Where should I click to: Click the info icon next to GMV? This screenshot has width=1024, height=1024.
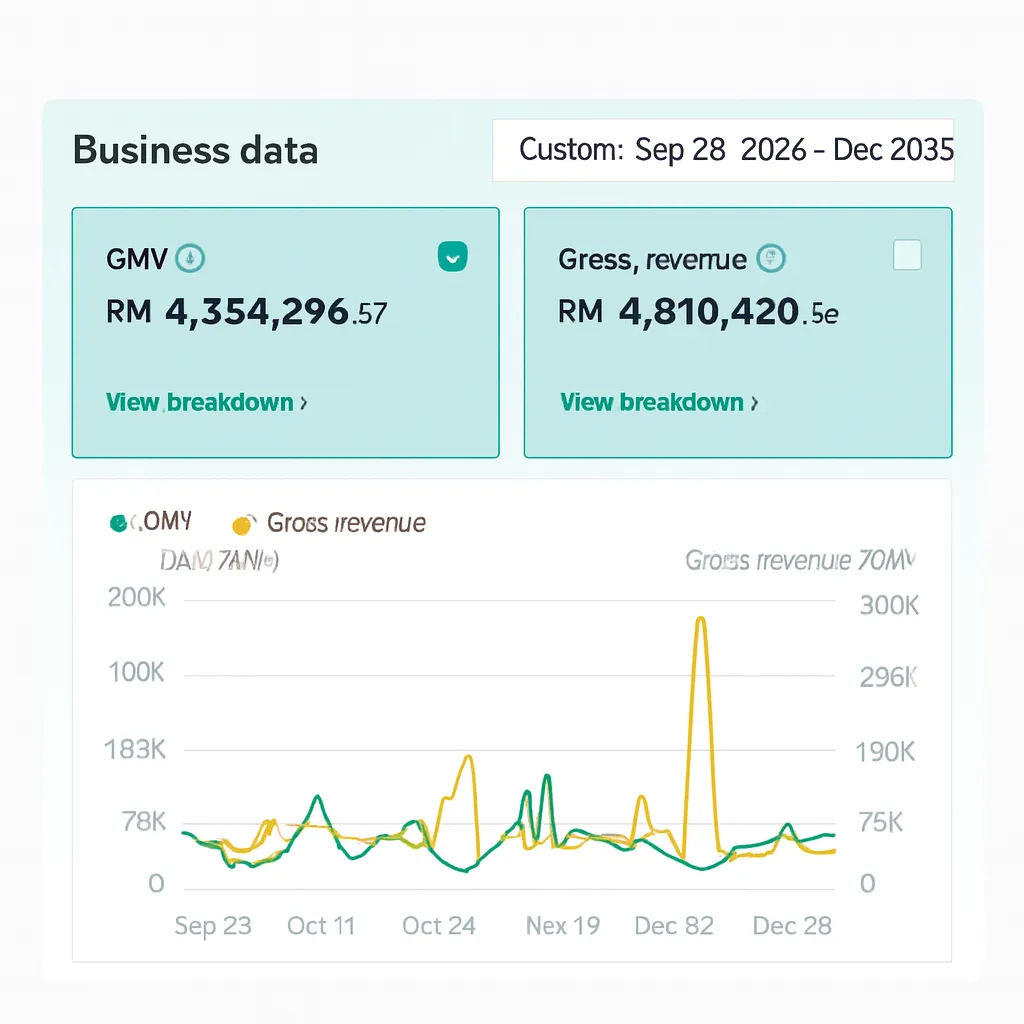pos(190,260)
